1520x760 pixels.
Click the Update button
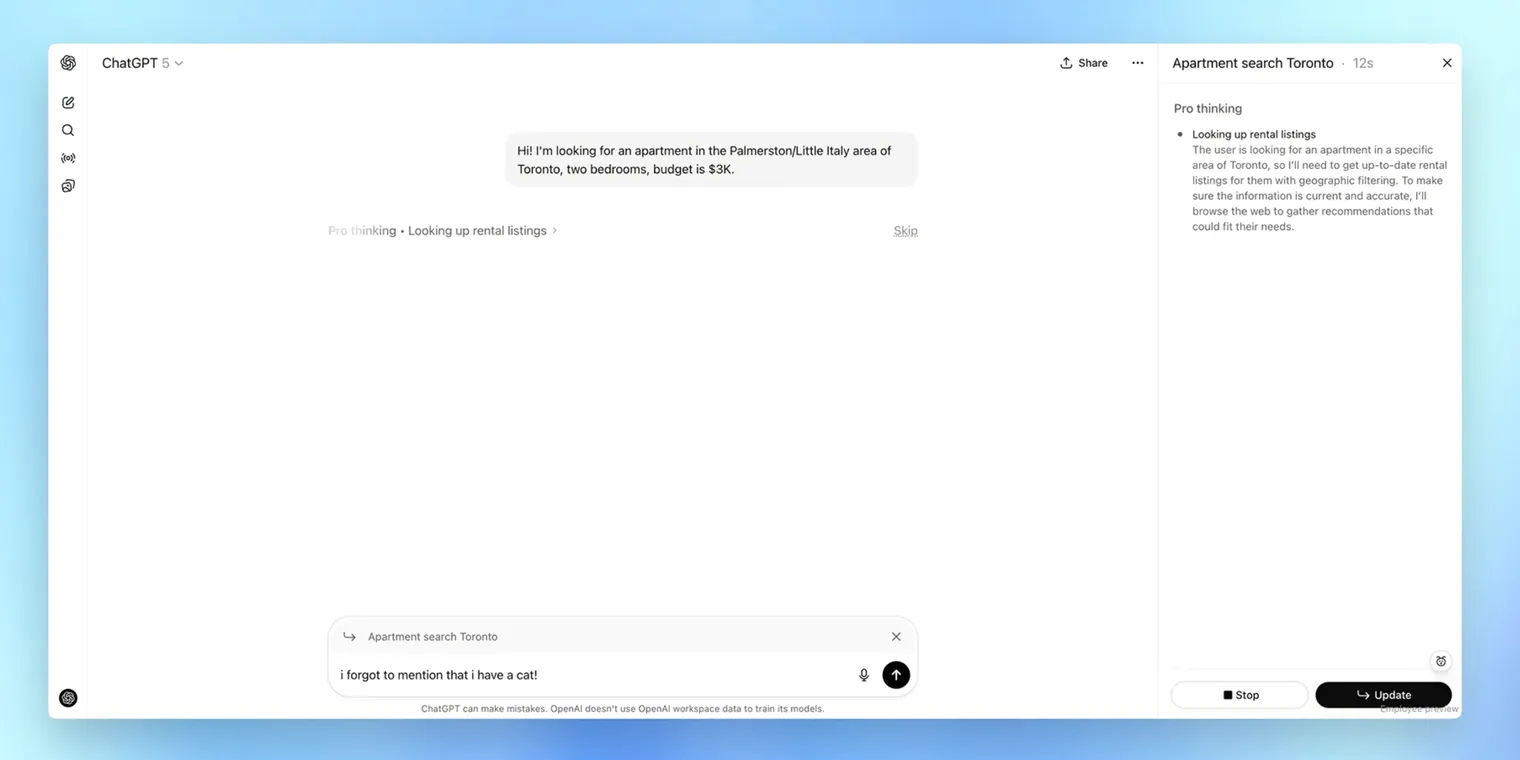click(1384, 694)
